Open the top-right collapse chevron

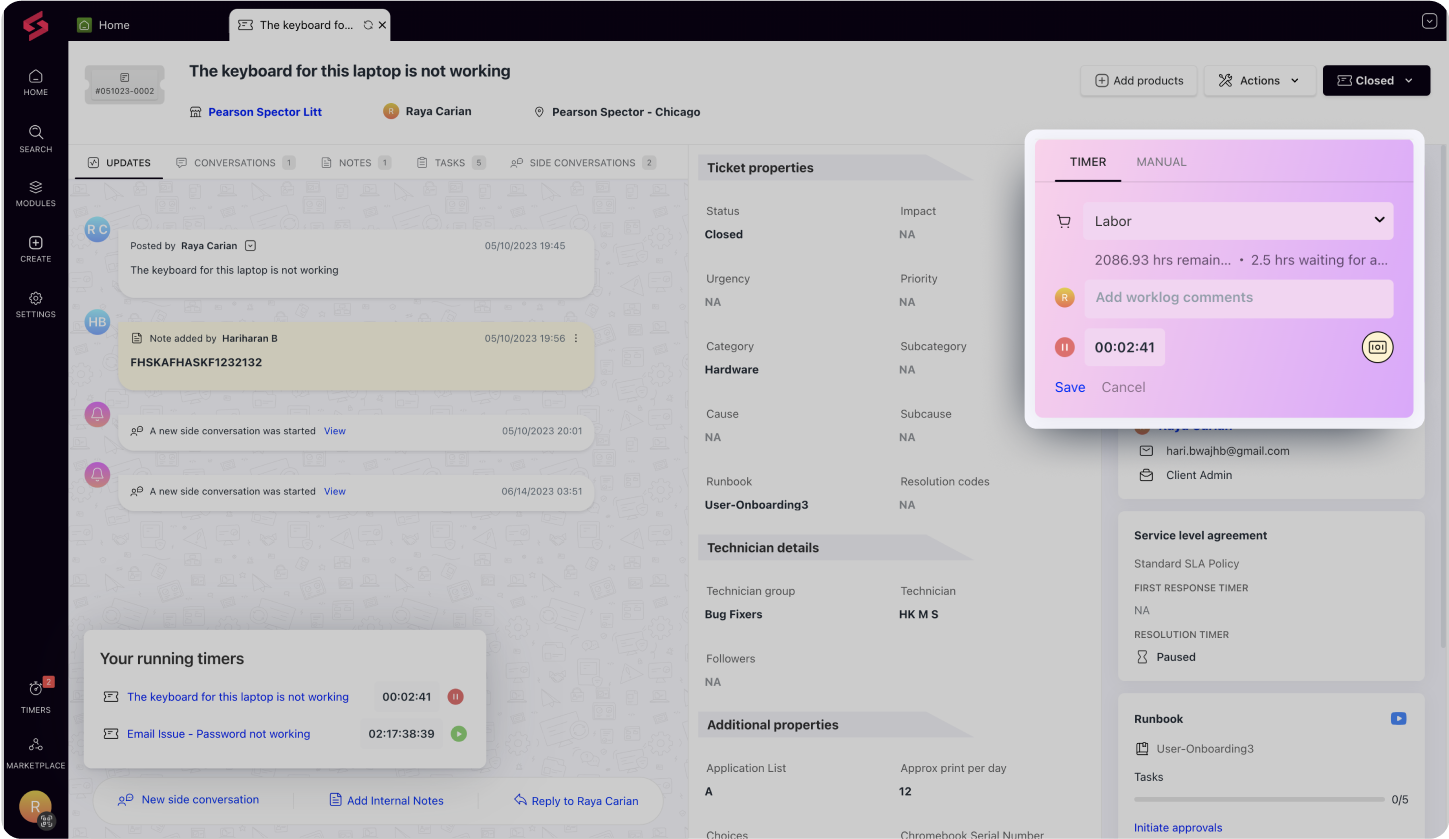1429,21
